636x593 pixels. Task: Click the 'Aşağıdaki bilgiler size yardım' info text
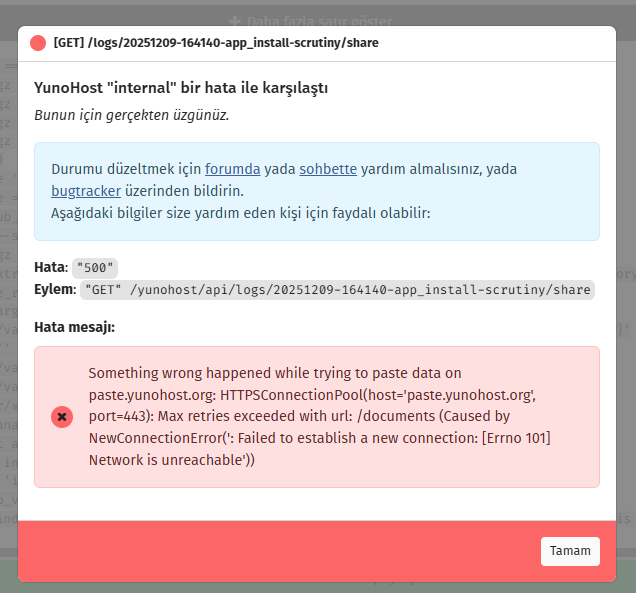coord(240,212)
